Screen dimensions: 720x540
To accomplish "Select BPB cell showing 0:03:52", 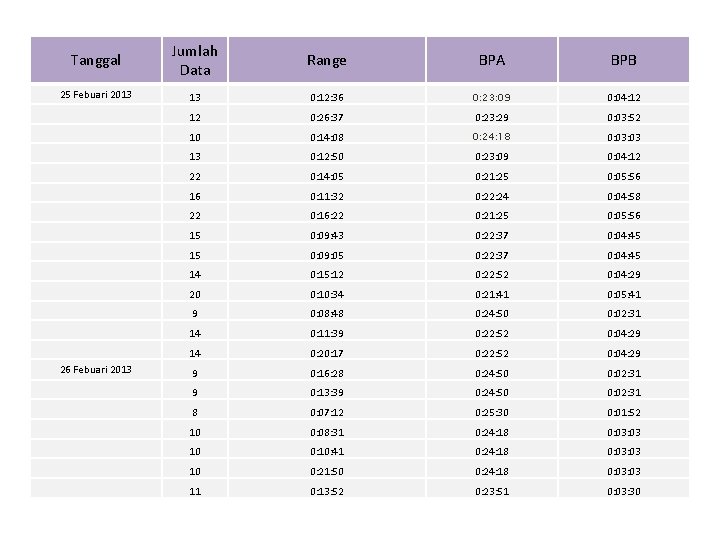I will [623, 117].
